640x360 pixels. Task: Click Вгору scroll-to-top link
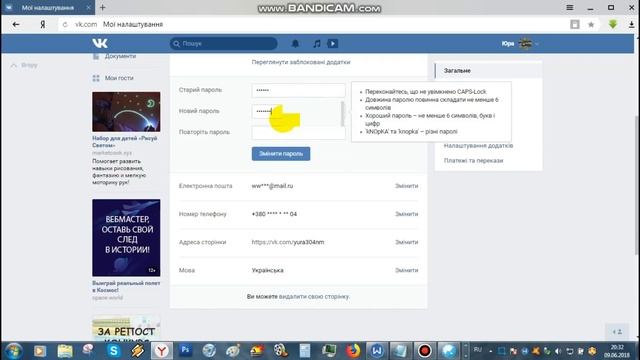point(24,65)
